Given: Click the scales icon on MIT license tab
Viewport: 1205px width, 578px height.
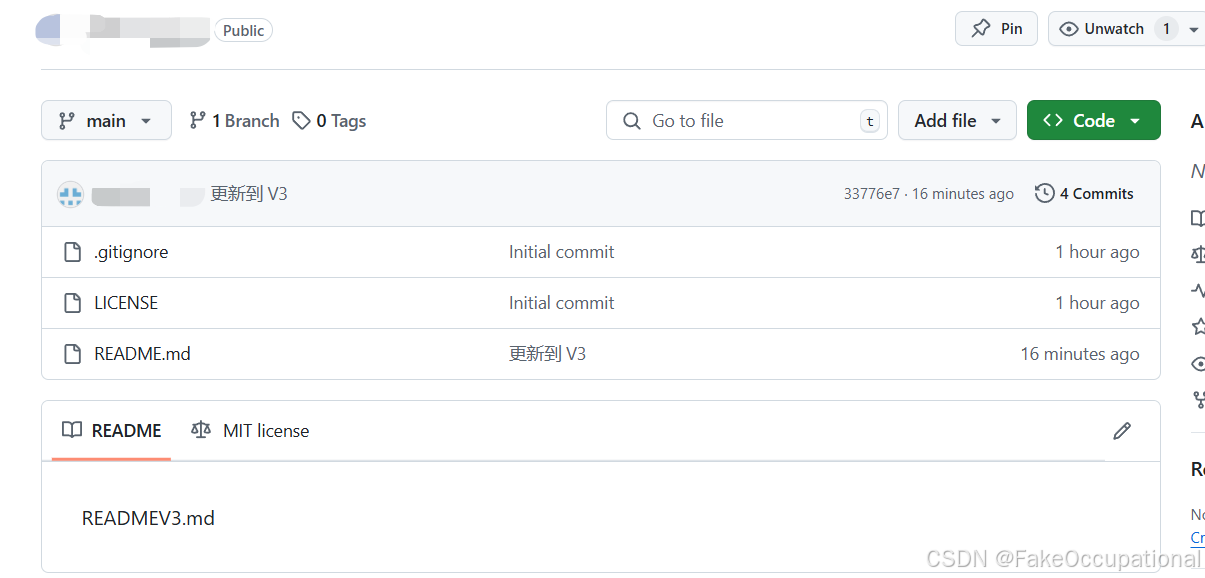Looking at the screenshot, I should 201,430.
